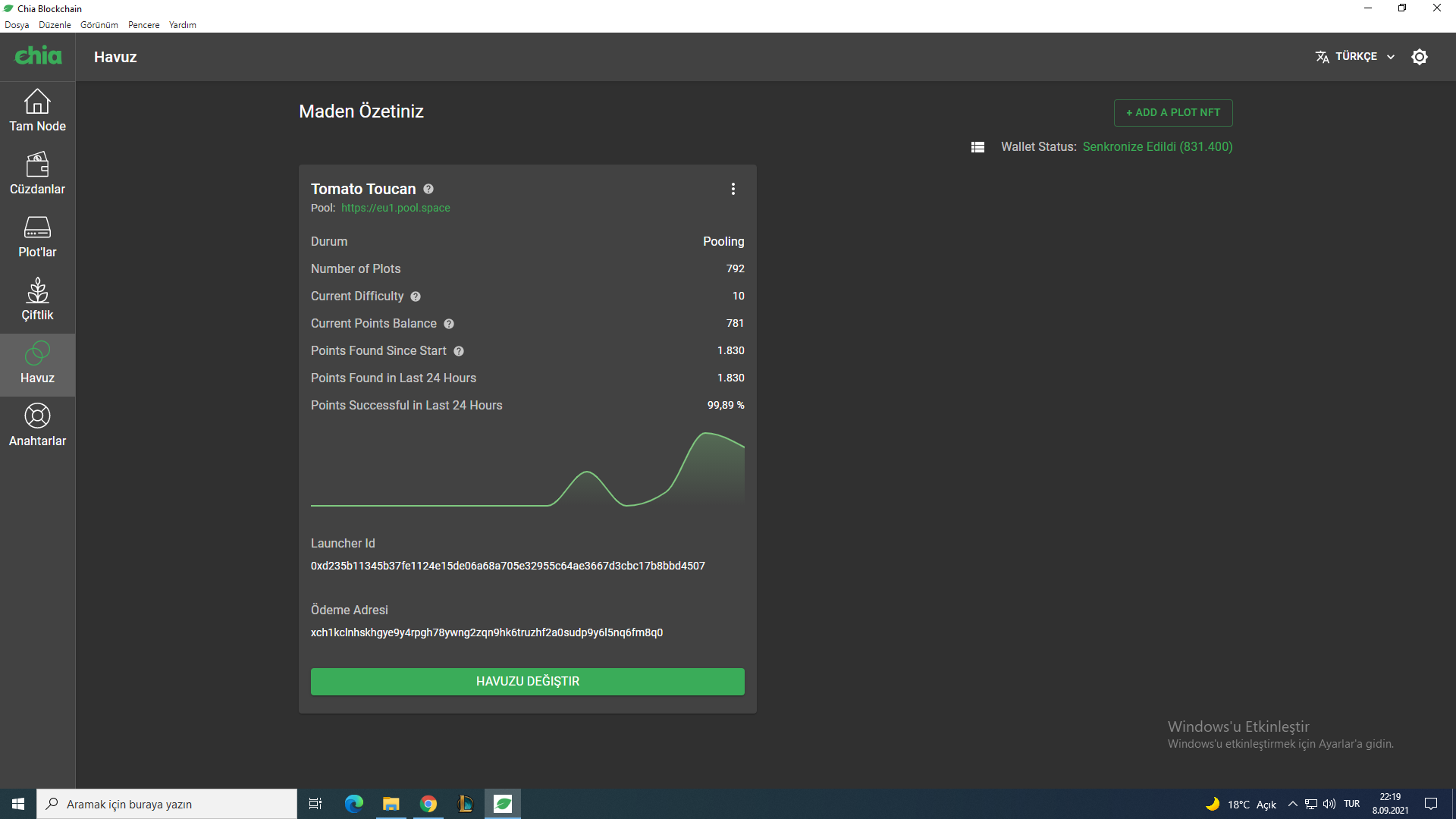Launch Microsoft Edge from taskbar
1456x819 pixels.
click(x=353, y=804)
